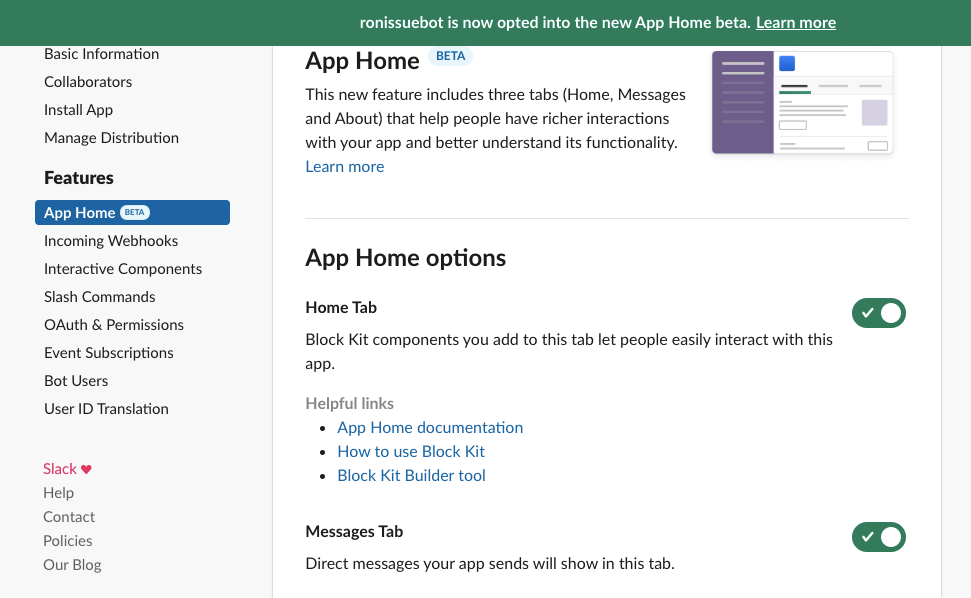
Task: Open Bot Users settings
Action: (x=76, y=380)
